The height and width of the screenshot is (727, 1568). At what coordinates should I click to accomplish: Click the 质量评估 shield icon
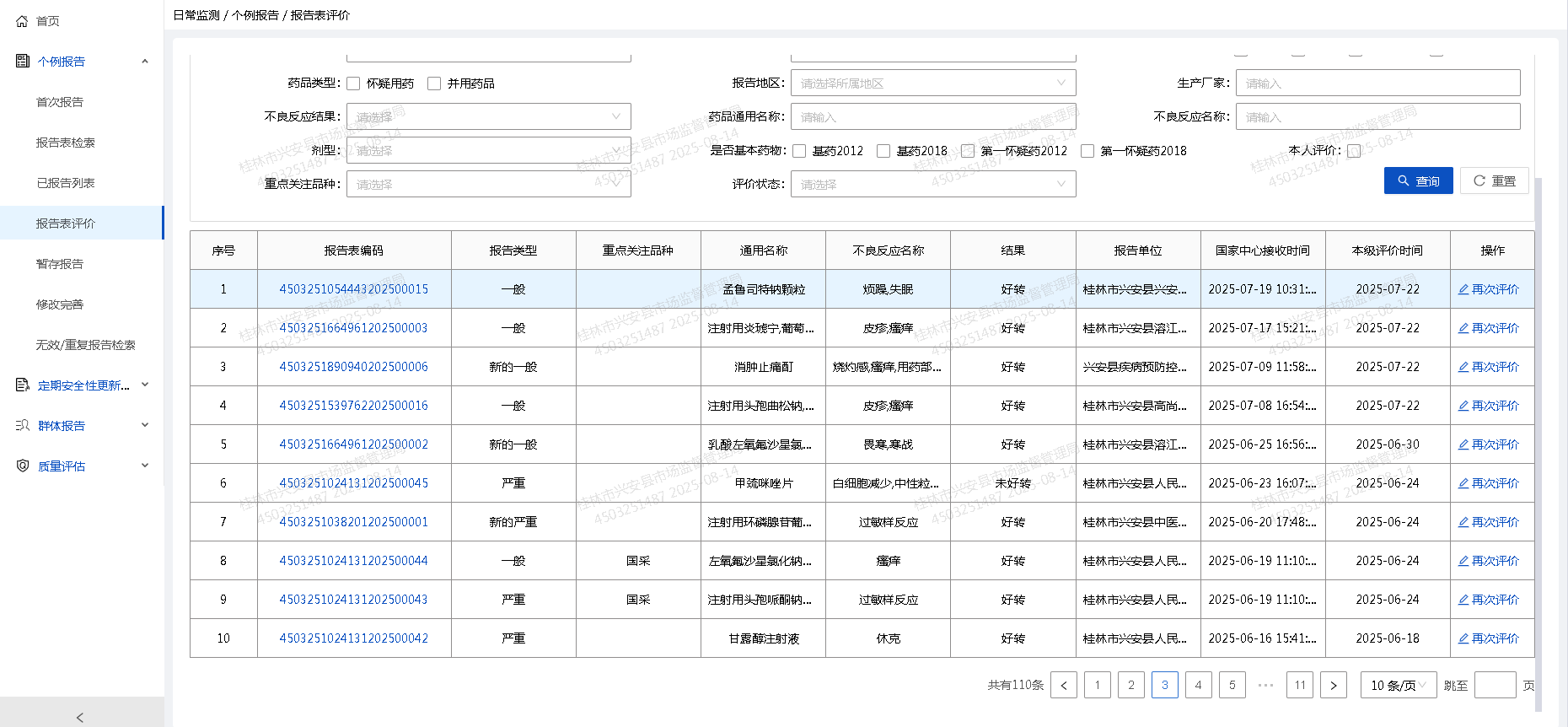click(23, 466)
